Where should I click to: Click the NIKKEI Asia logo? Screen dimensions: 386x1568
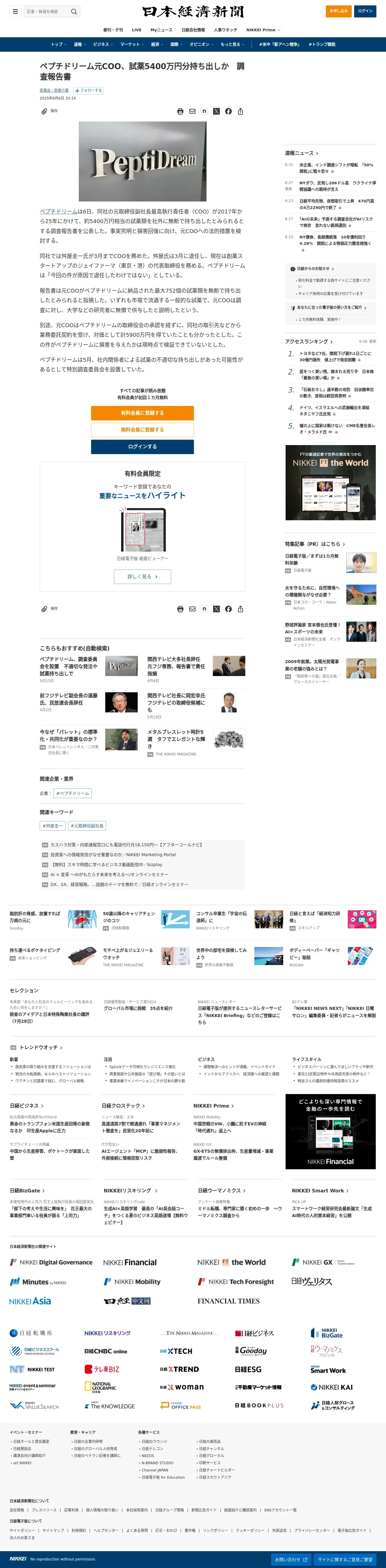tap(30, 1301)
